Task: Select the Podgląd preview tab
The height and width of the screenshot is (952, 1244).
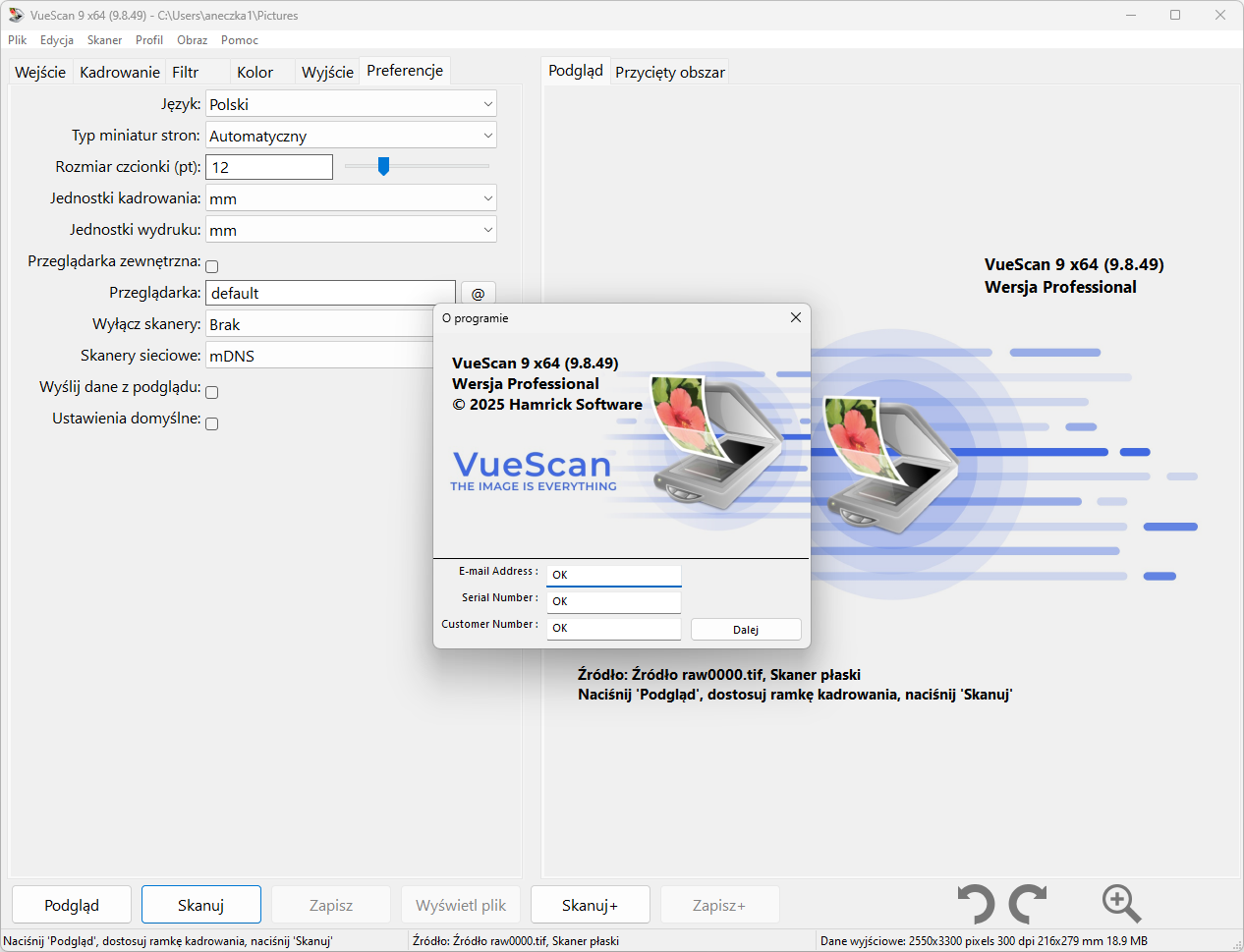Action: pyautogui.click(x=576, y=71)
